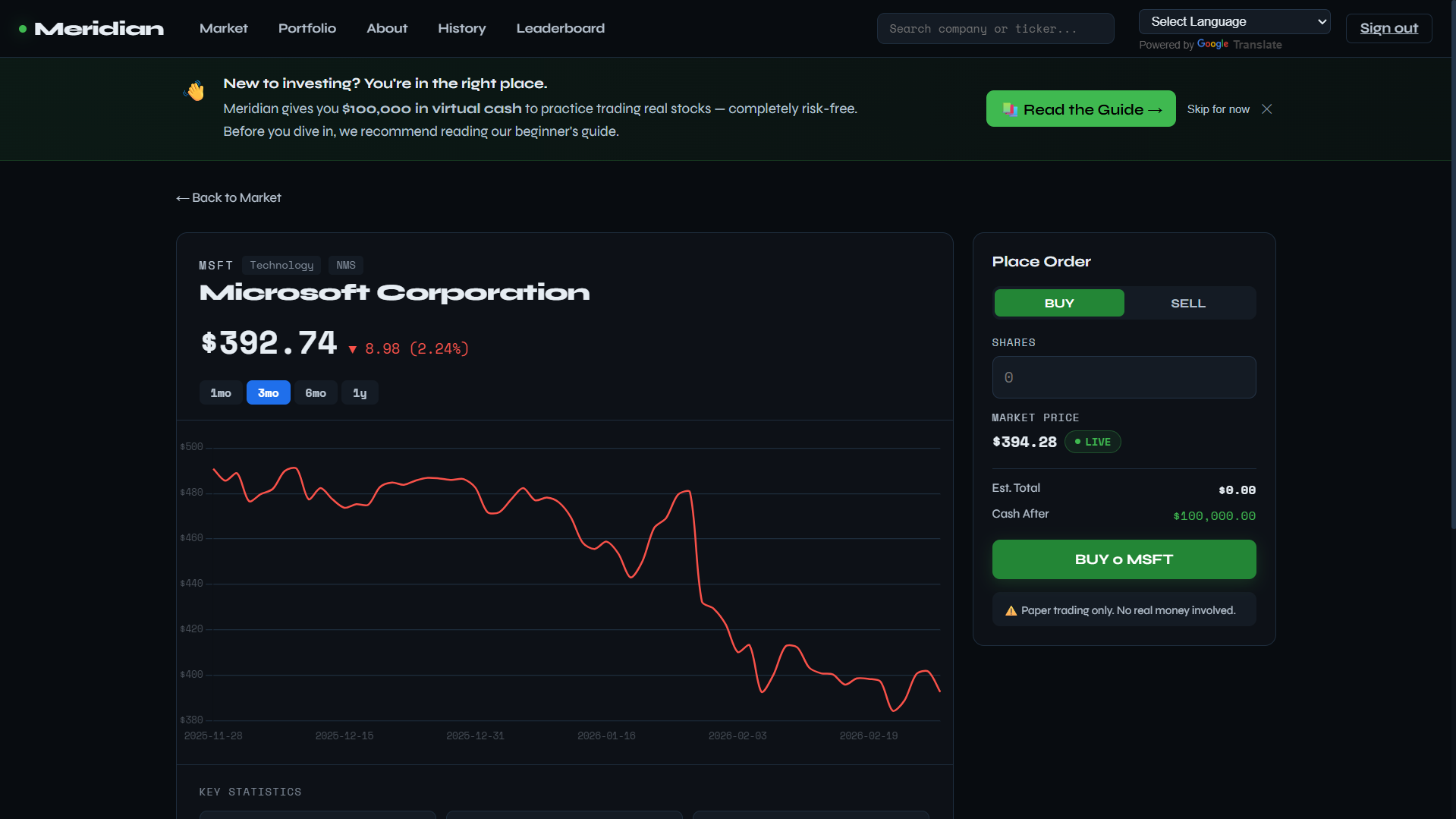This screenshot has height=819, width=1456.
Task: Click the 8.98 (2.24%) change text
Action: [x=417, y=348]
